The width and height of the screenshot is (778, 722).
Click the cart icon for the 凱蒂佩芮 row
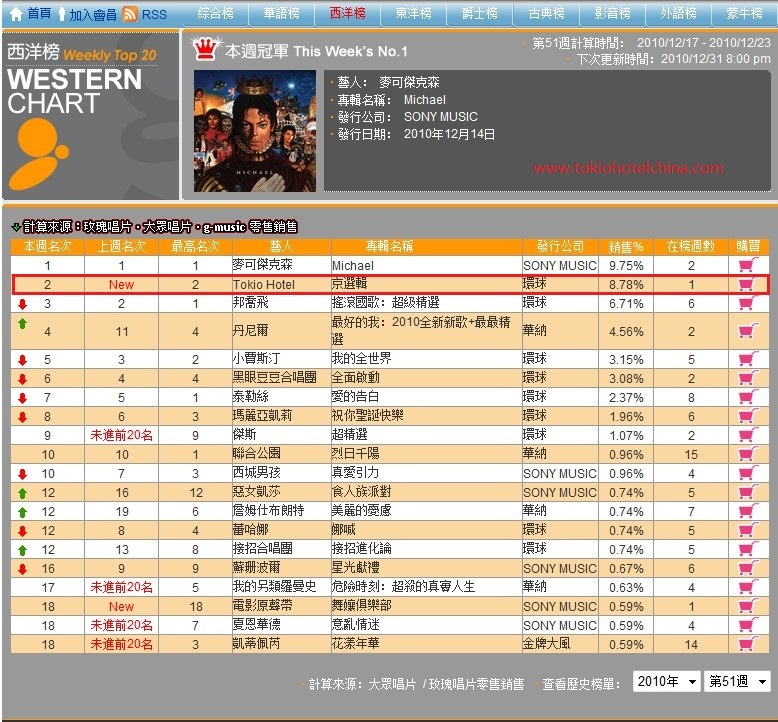[x=748, y=644]
